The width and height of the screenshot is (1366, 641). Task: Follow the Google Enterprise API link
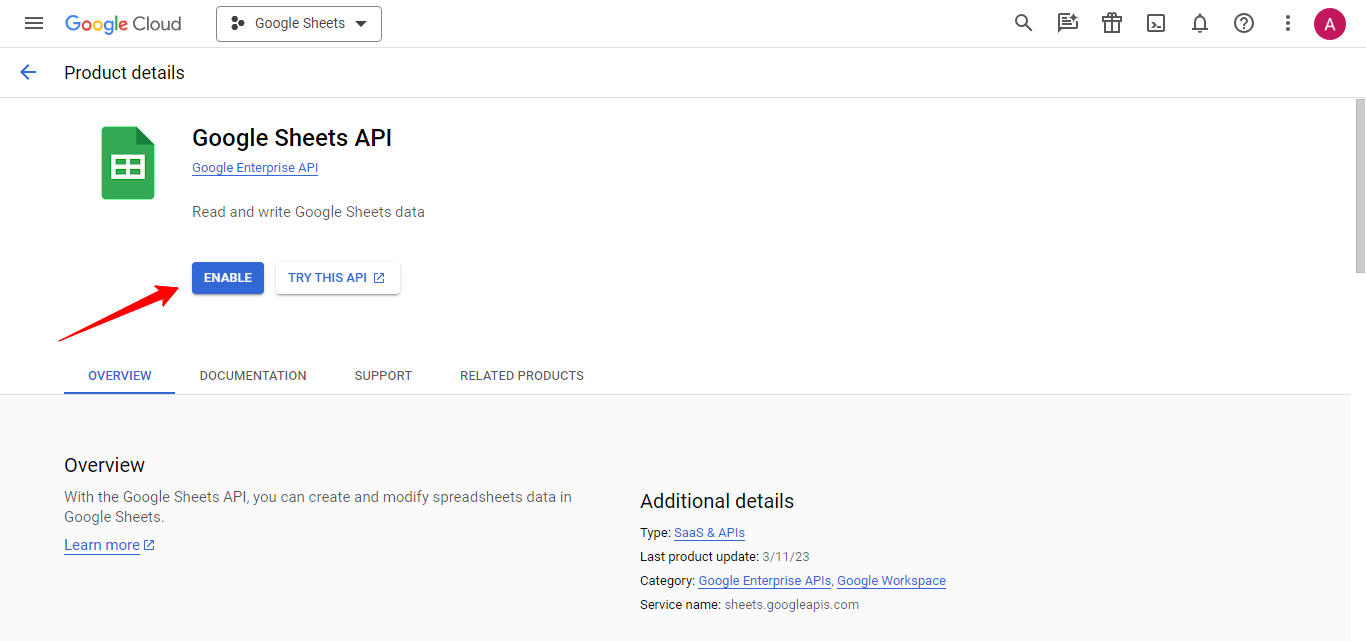click(254, 168)
